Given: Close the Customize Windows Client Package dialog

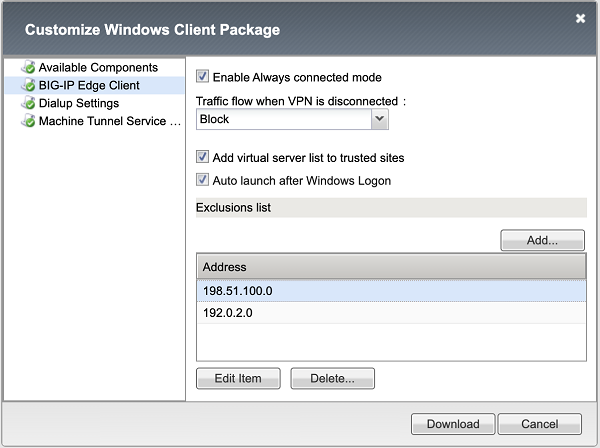Looking at the screenshot, I should pyautogui.click(x=580, y=18).
